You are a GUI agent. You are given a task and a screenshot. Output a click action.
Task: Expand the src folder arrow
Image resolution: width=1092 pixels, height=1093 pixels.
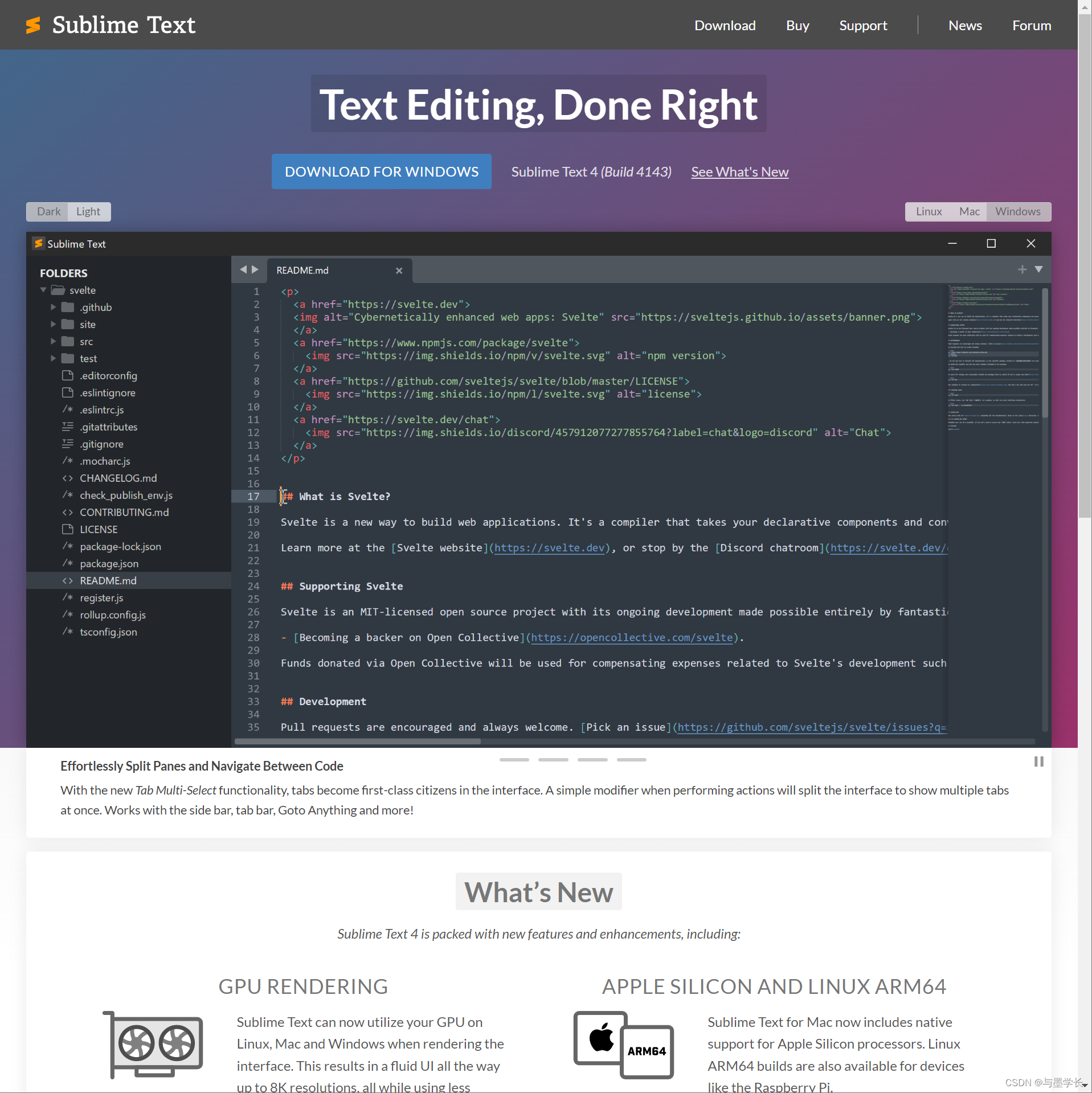(54, 341)
